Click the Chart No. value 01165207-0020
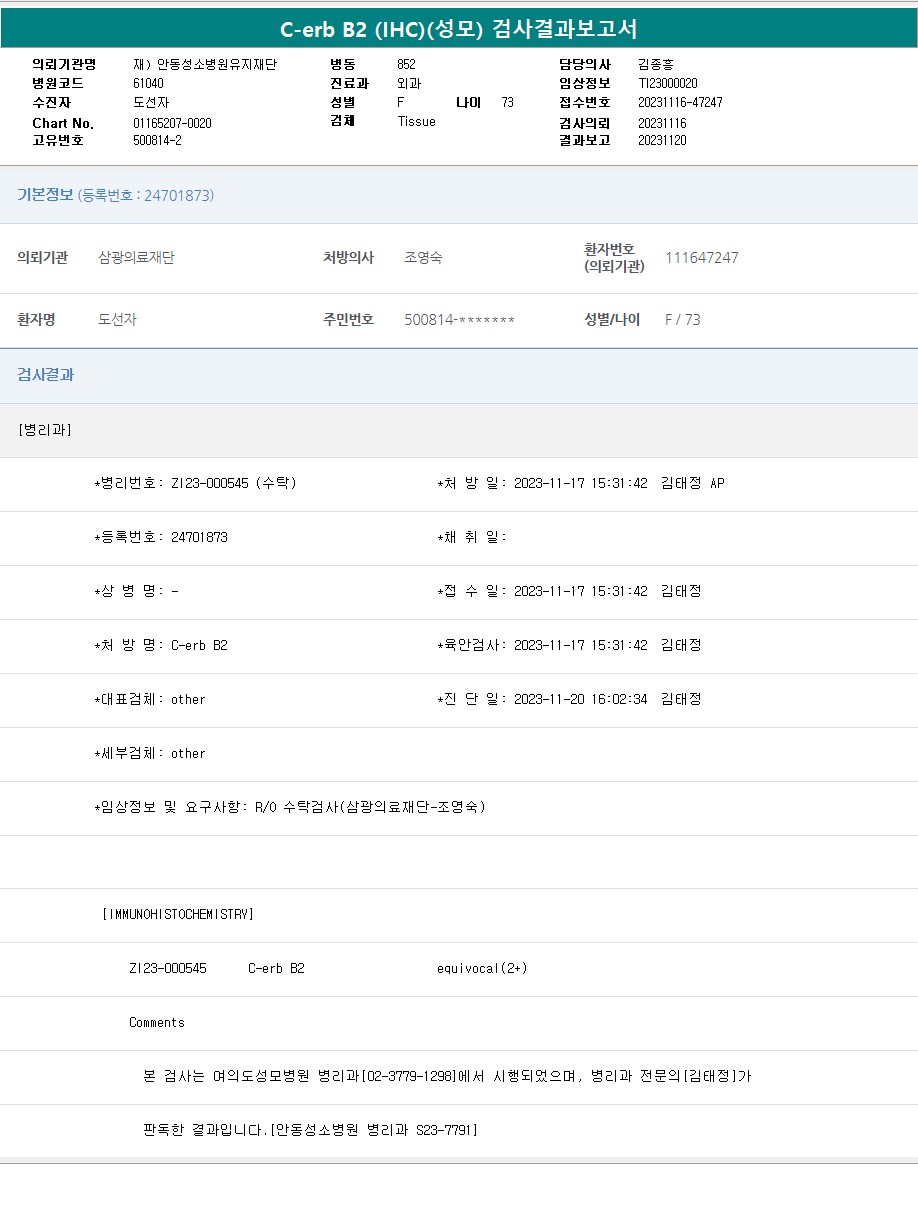The height and width of the screenshot is (1221, 918). [172, 124]
